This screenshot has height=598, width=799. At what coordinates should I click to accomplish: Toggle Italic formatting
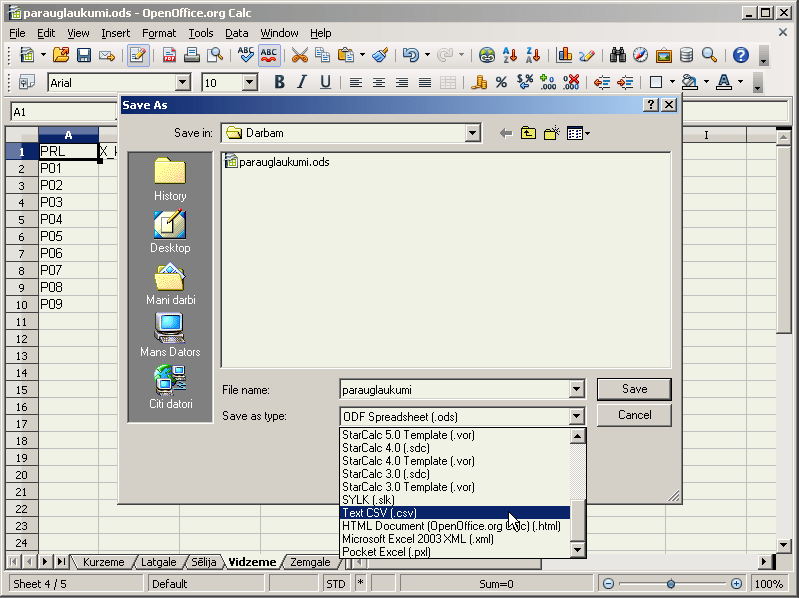click(x=302, y=82)
